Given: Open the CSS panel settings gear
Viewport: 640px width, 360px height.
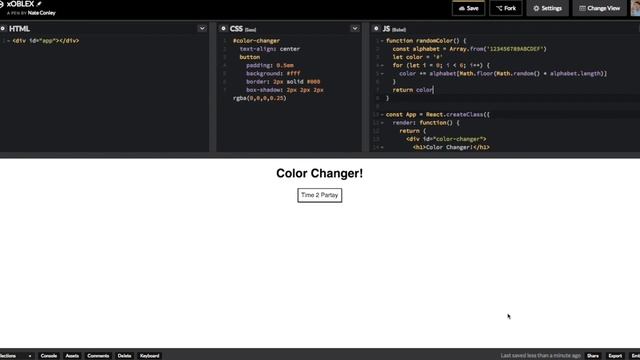Looking at the screenshot, I should (223, 29).
